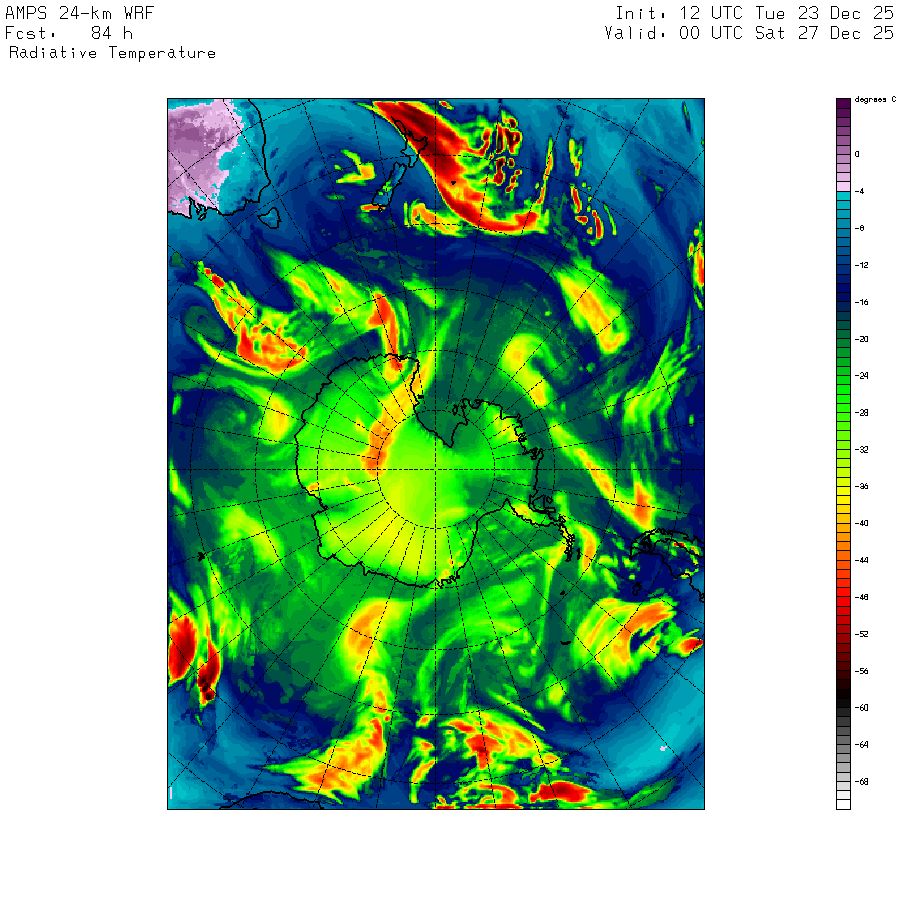Click the 'degrees C' colorbar unit label

(875, 100)
